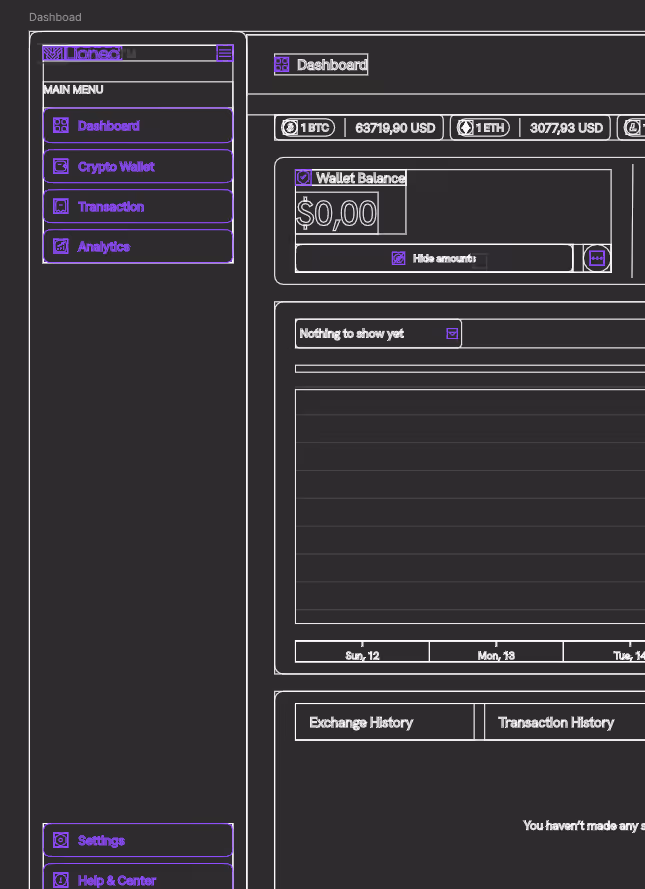Click the eye icon beside Hide amounts
The height and width of the screenshot is (889, 645).
[x=398, y=259]
